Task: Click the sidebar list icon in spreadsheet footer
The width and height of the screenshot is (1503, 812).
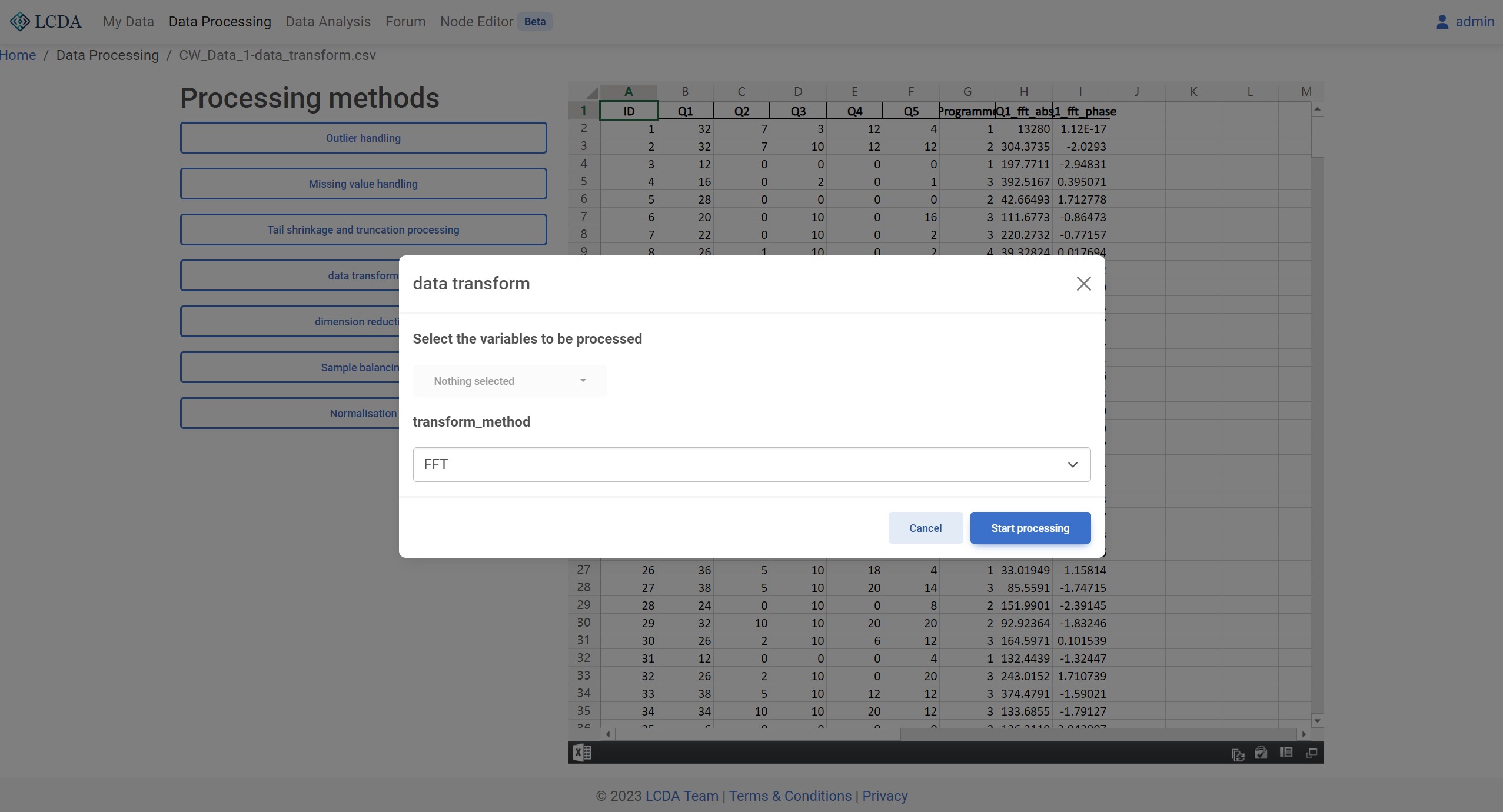Action: point(1286,753)
